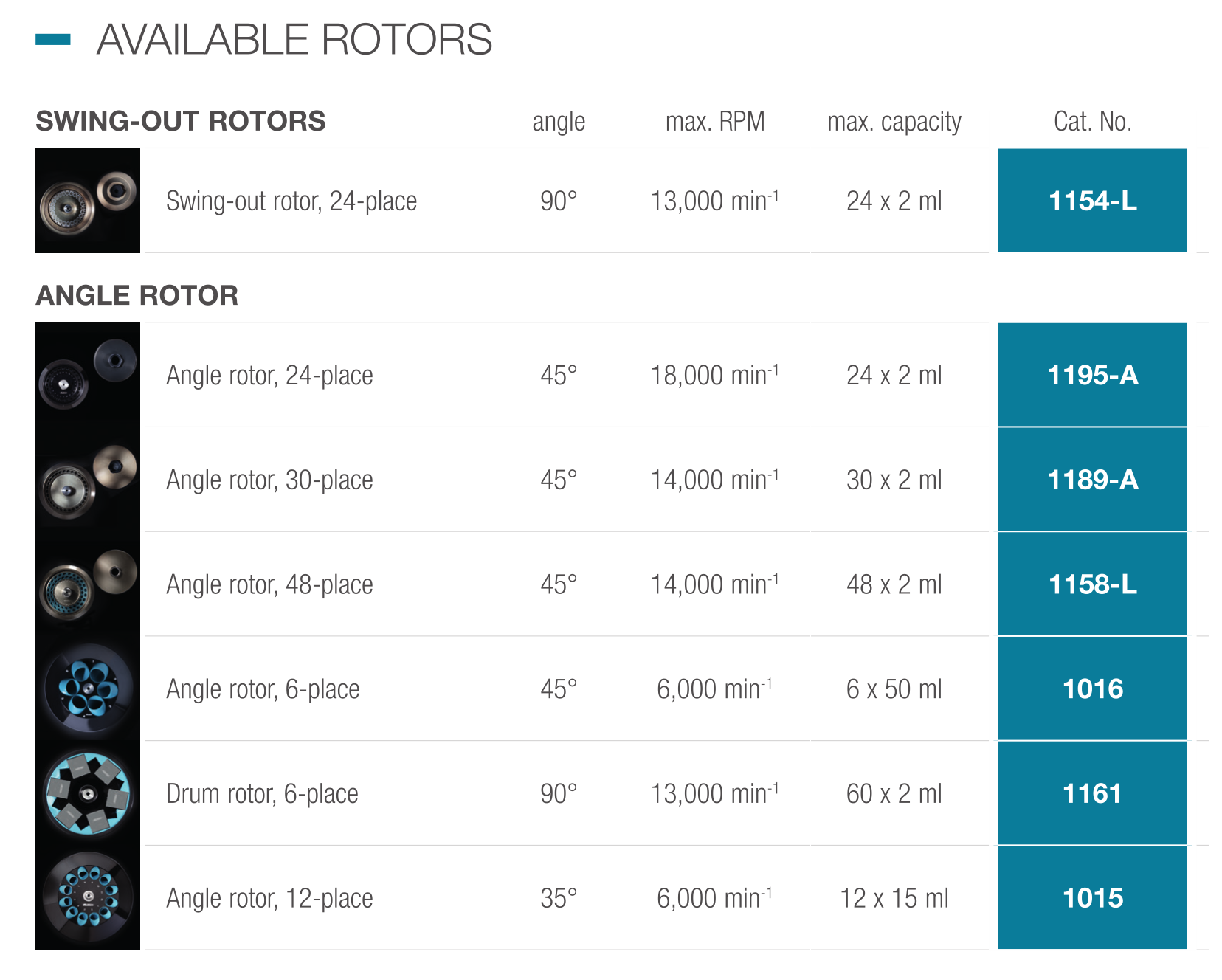Click the Drum rotor 6-place image

tap(88, 794)
